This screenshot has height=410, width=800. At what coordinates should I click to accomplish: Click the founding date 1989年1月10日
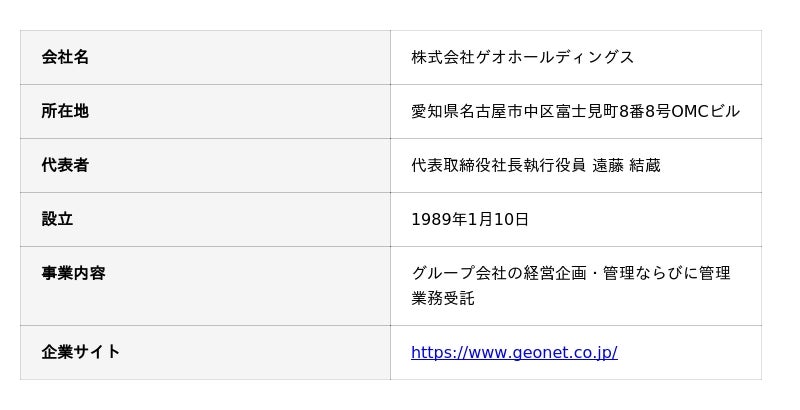[470, 220]
